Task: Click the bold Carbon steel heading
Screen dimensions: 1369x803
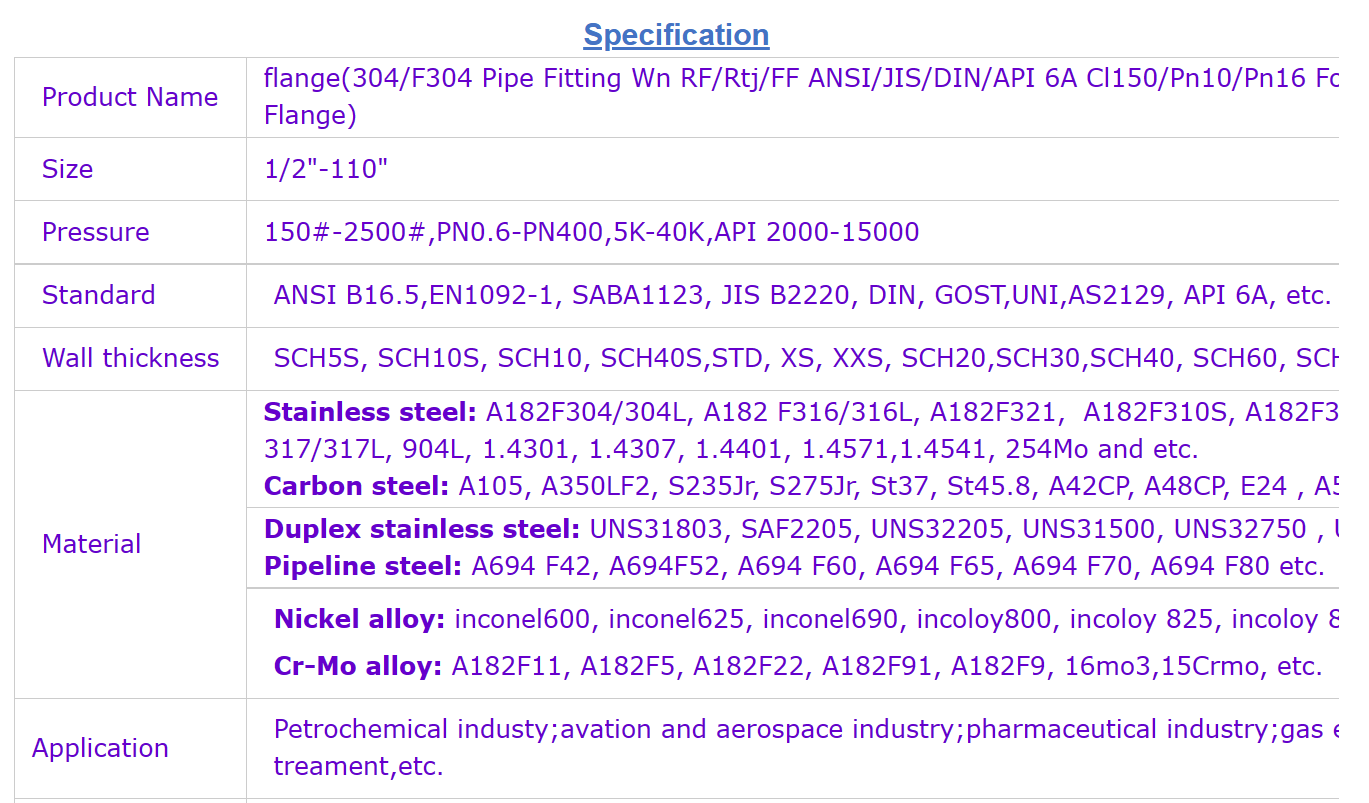Action: [x=356, y=486]
